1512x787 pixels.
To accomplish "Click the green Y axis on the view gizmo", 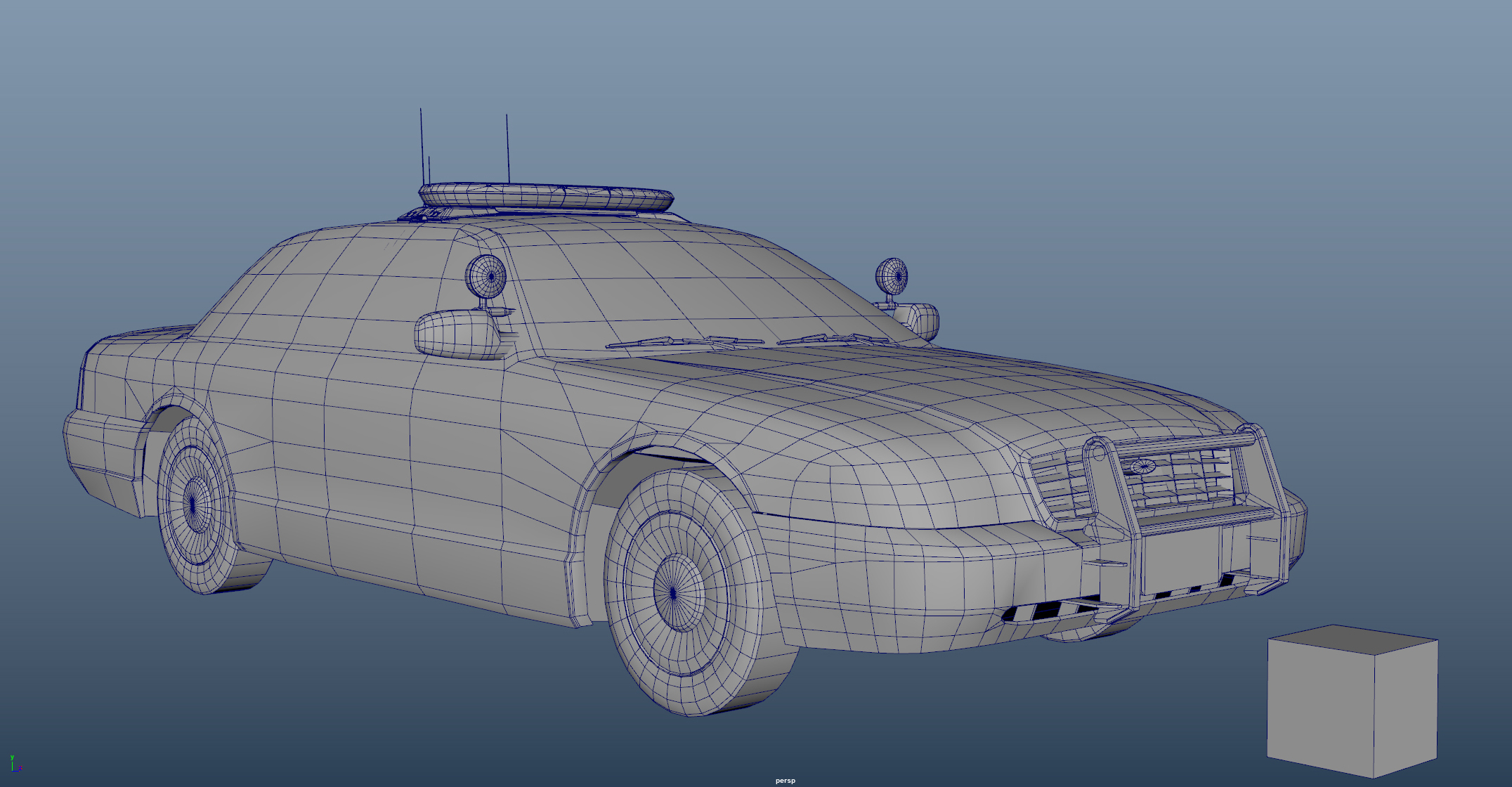I will point(12,766).
